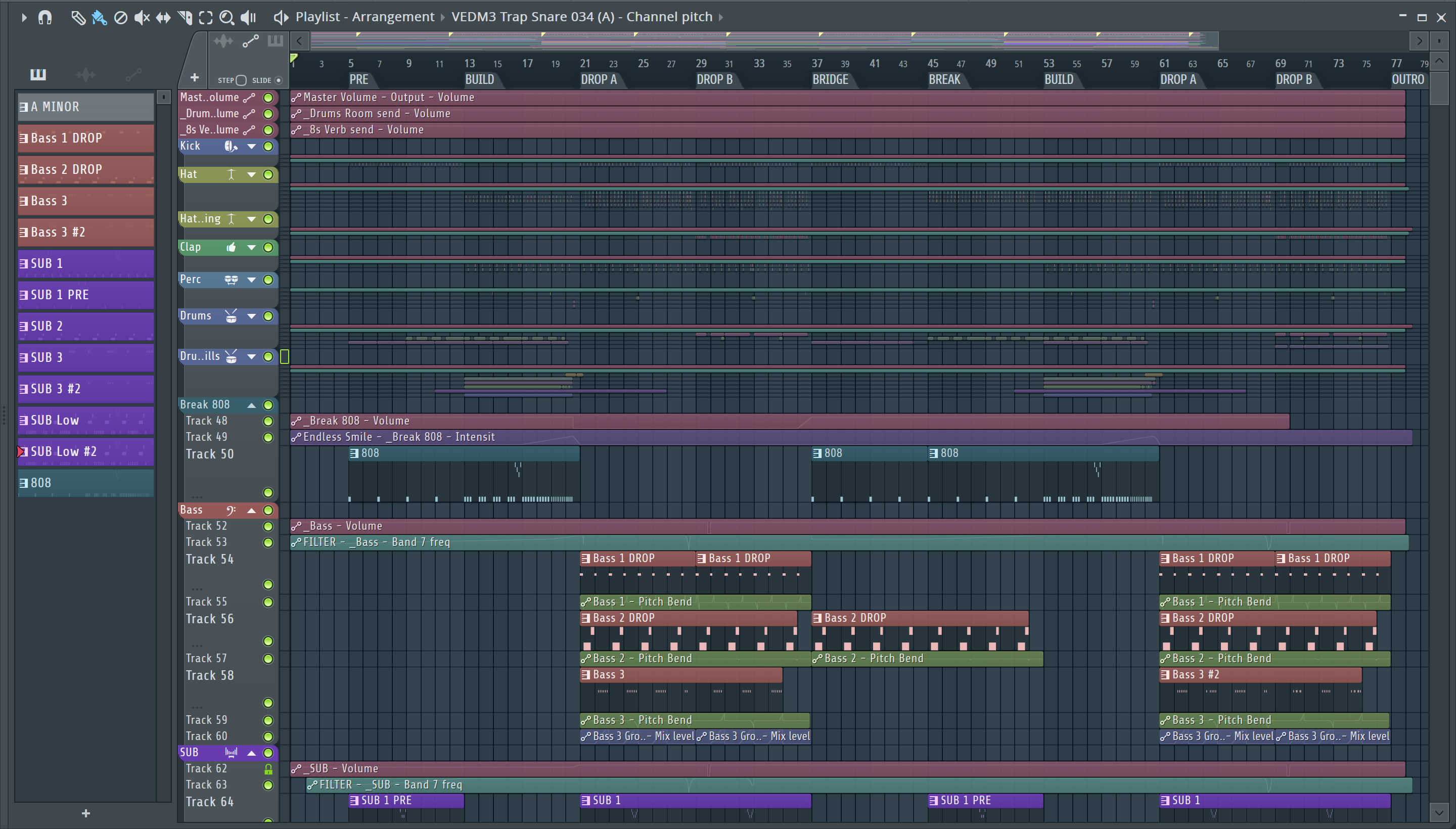
Task: Open VEDM3 Trap Snare Channel pitch menu
Action: (582, 17)
